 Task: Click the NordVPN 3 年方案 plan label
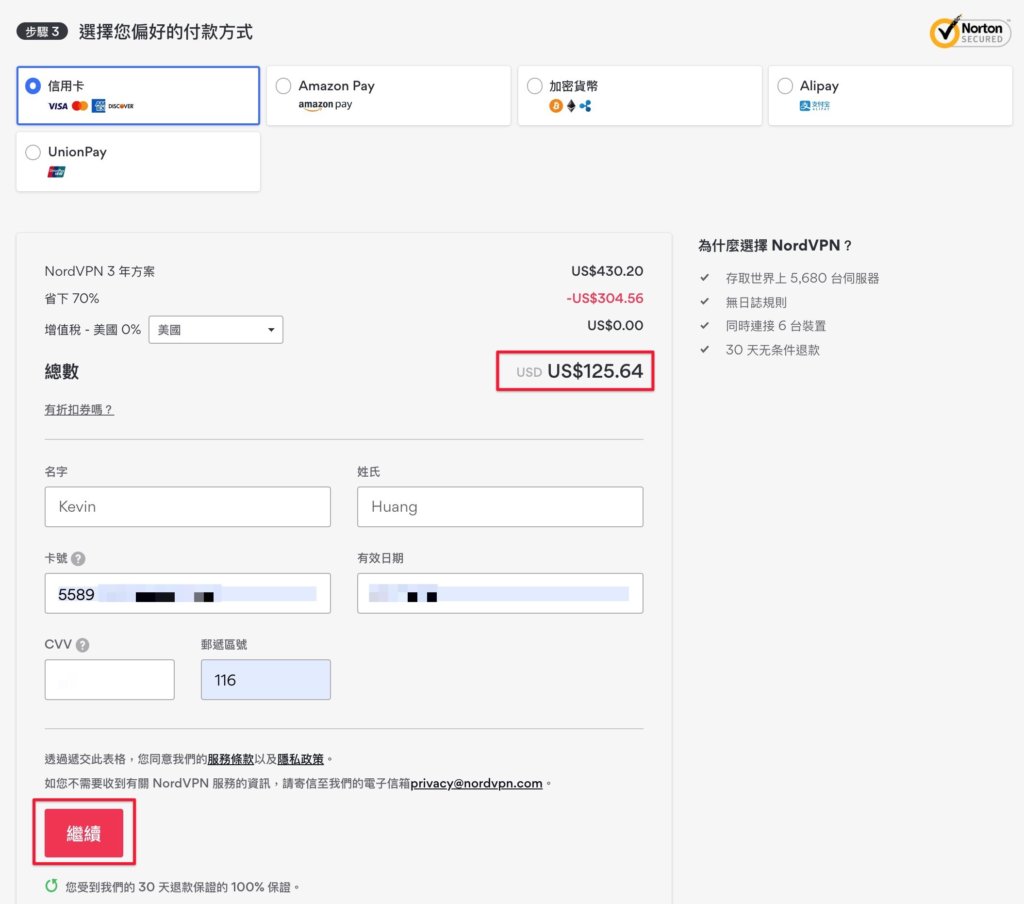[x=100, y=271]
